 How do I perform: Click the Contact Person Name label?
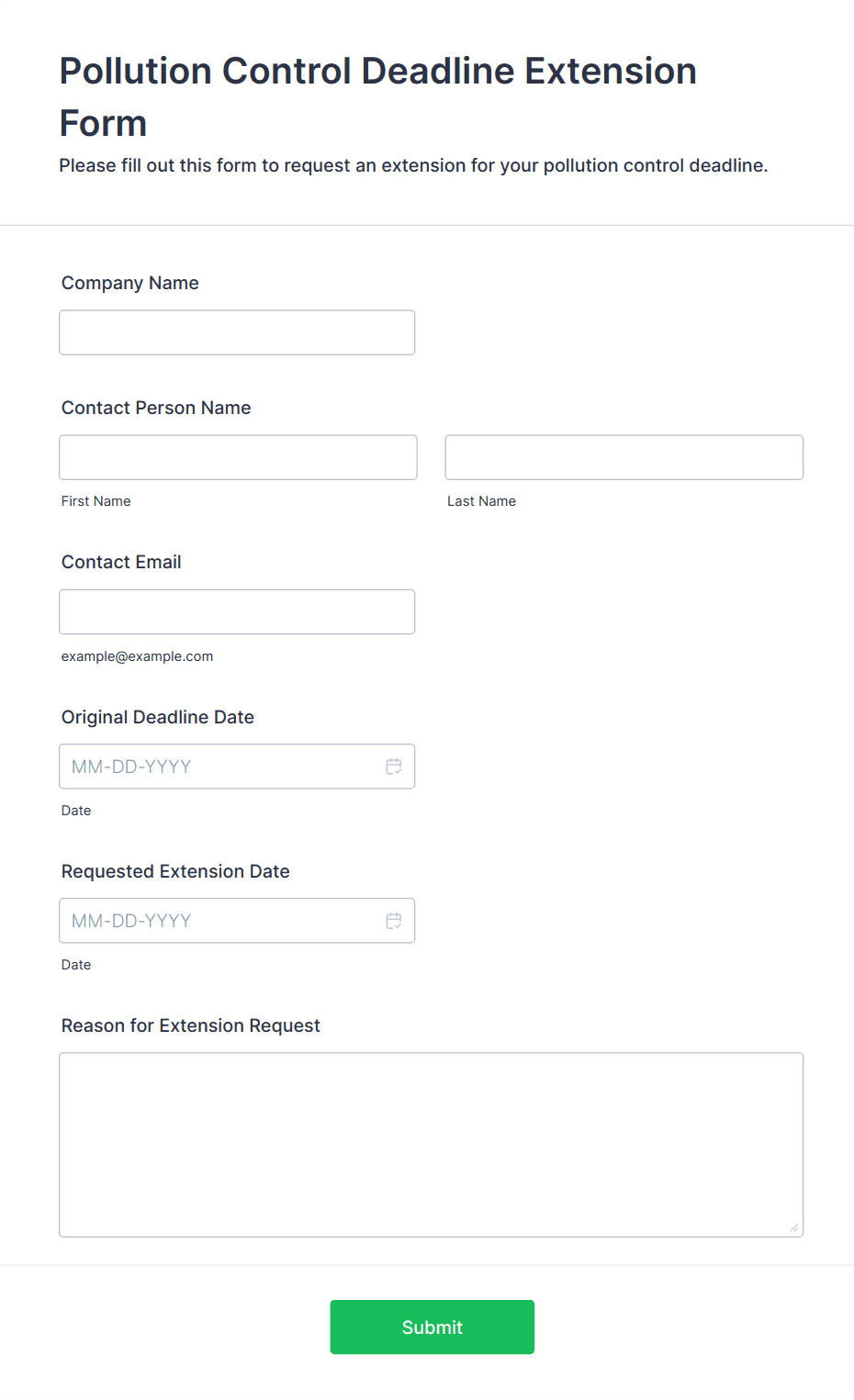click(156, 408)
